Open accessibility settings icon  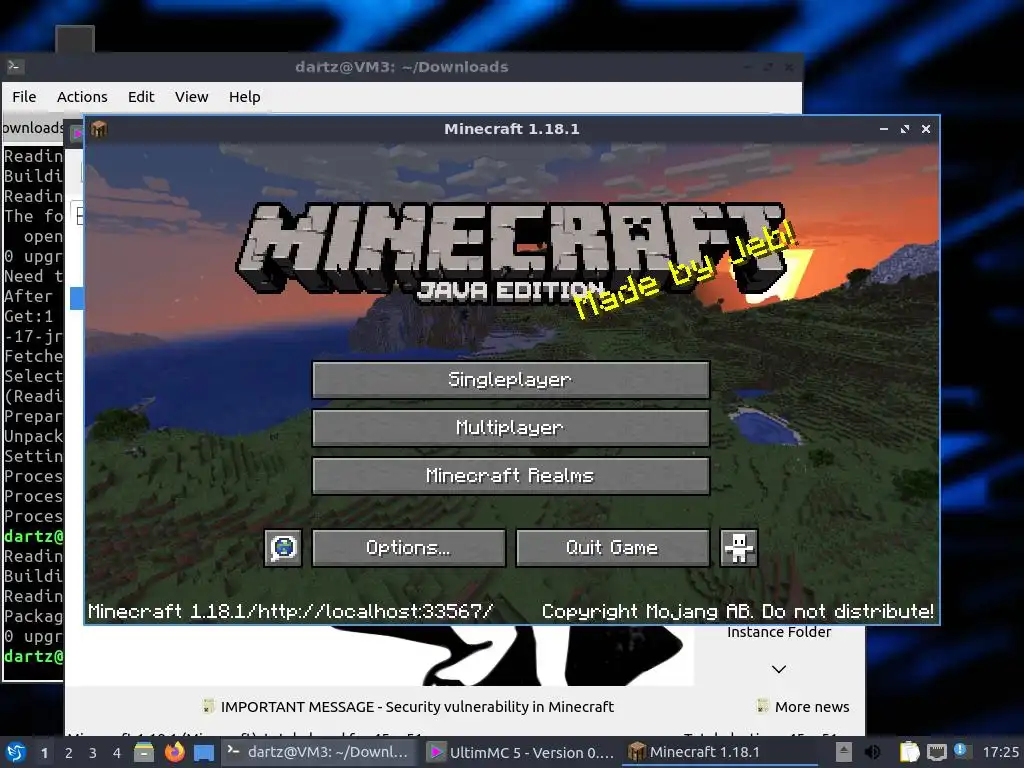(x=739, y=547)
